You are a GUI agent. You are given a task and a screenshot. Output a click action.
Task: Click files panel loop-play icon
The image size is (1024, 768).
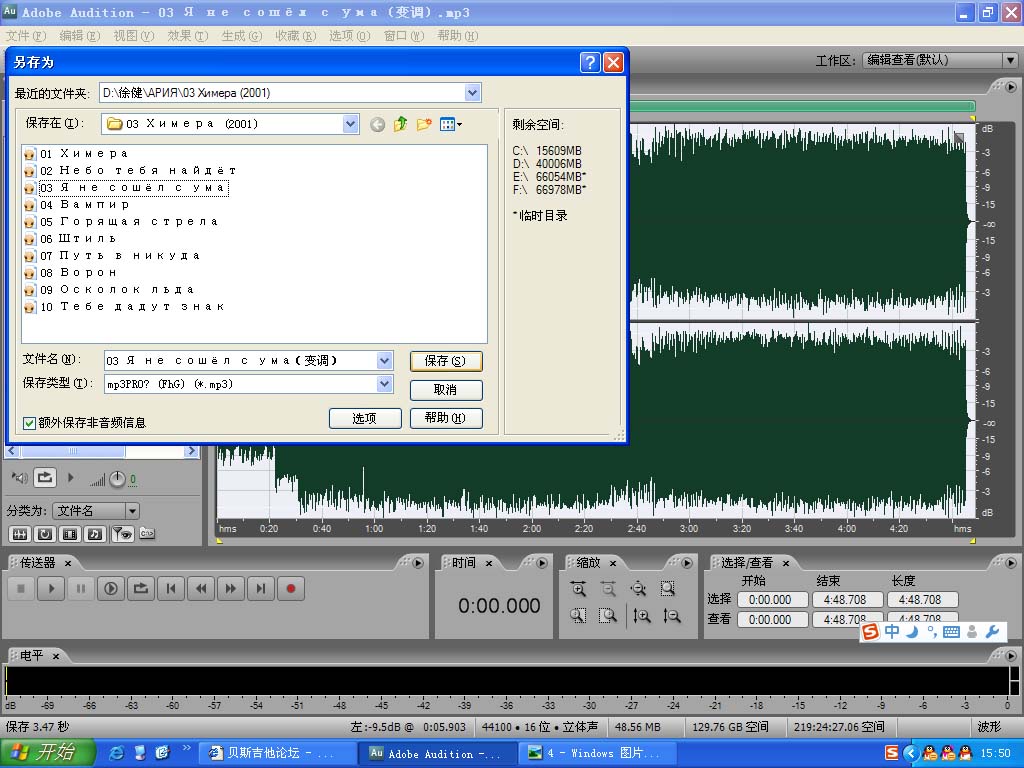click(x=44, y=477)
